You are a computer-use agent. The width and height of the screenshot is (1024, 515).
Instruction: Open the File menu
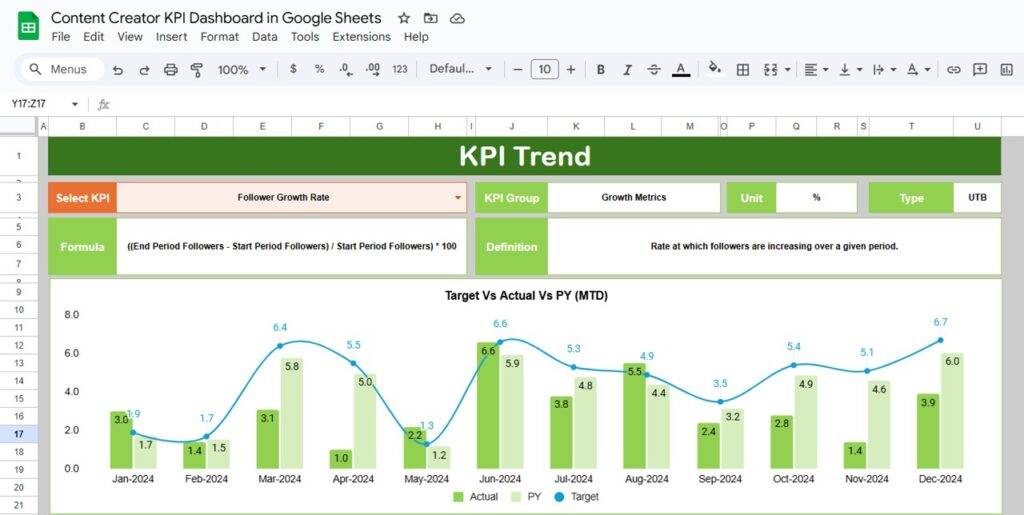tap(61, 37)
